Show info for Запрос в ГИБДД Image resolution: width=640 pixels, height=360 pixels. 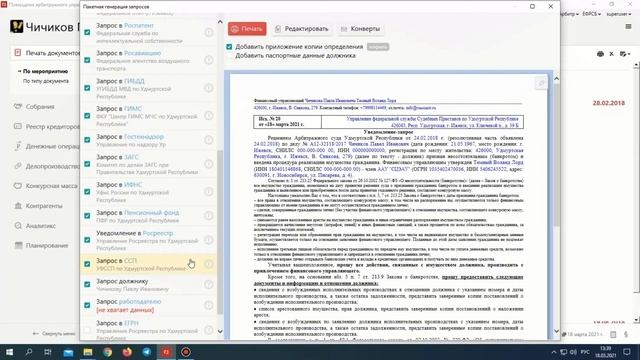209,88
